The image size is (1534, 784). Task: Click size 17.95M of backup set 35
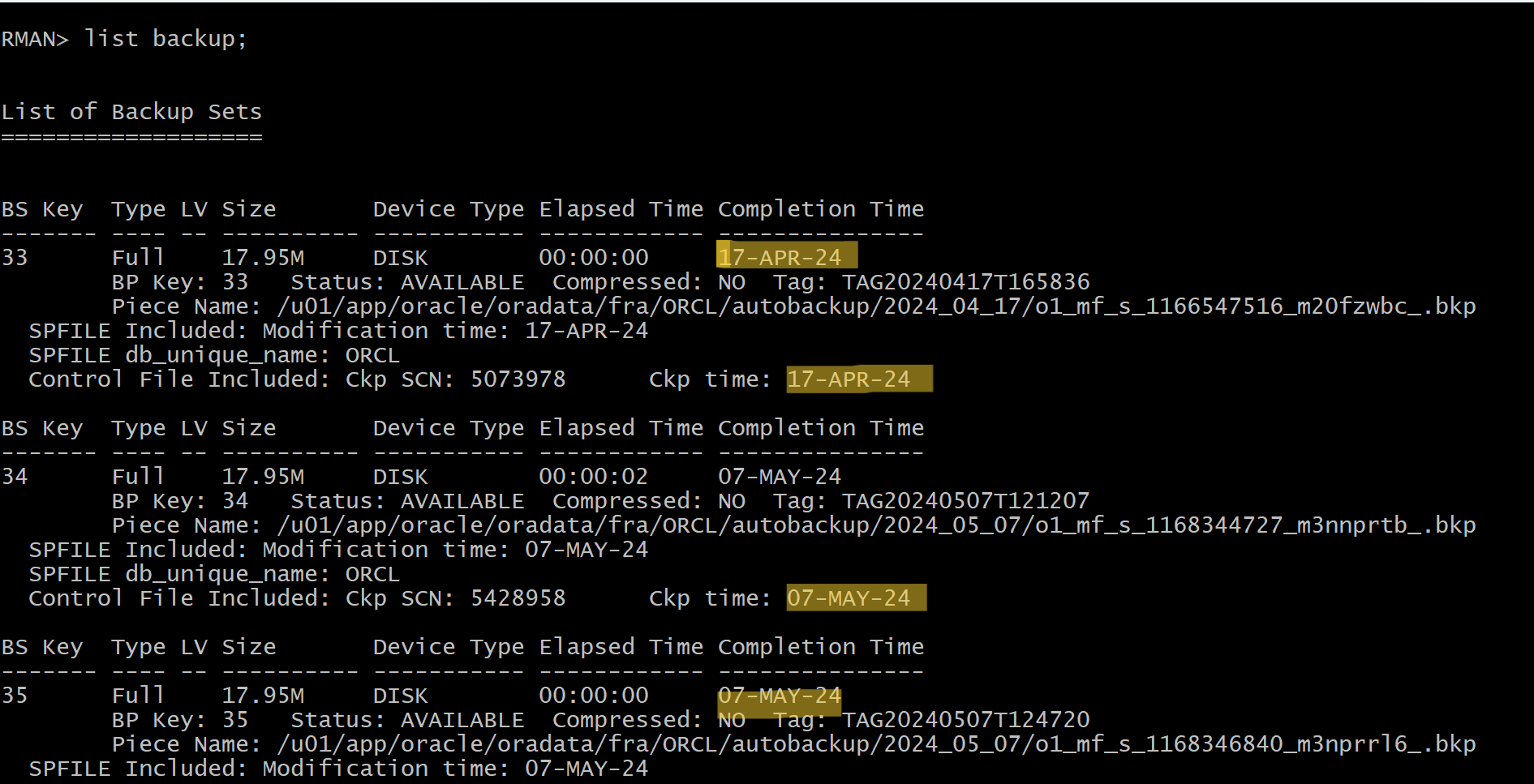[263, 696]
